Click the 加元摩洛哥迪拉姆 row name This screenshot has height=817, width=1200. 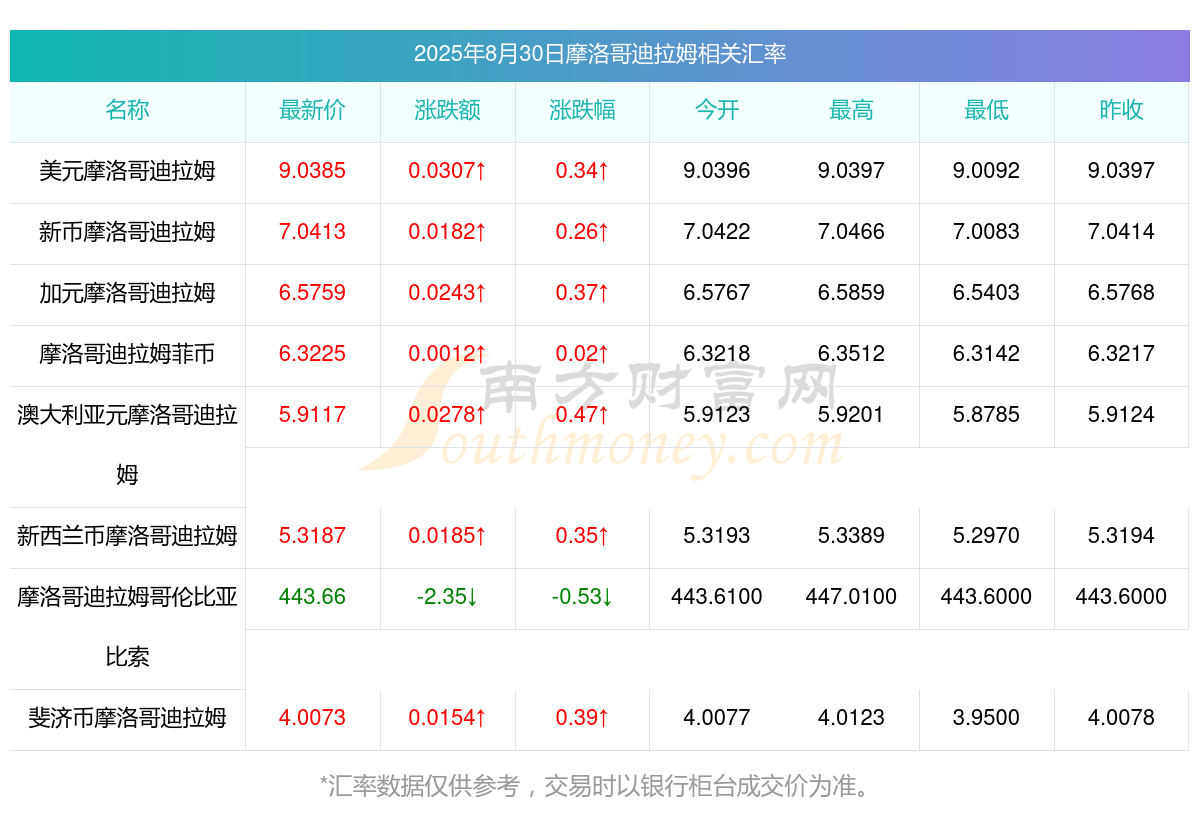[x=127, y=293]
